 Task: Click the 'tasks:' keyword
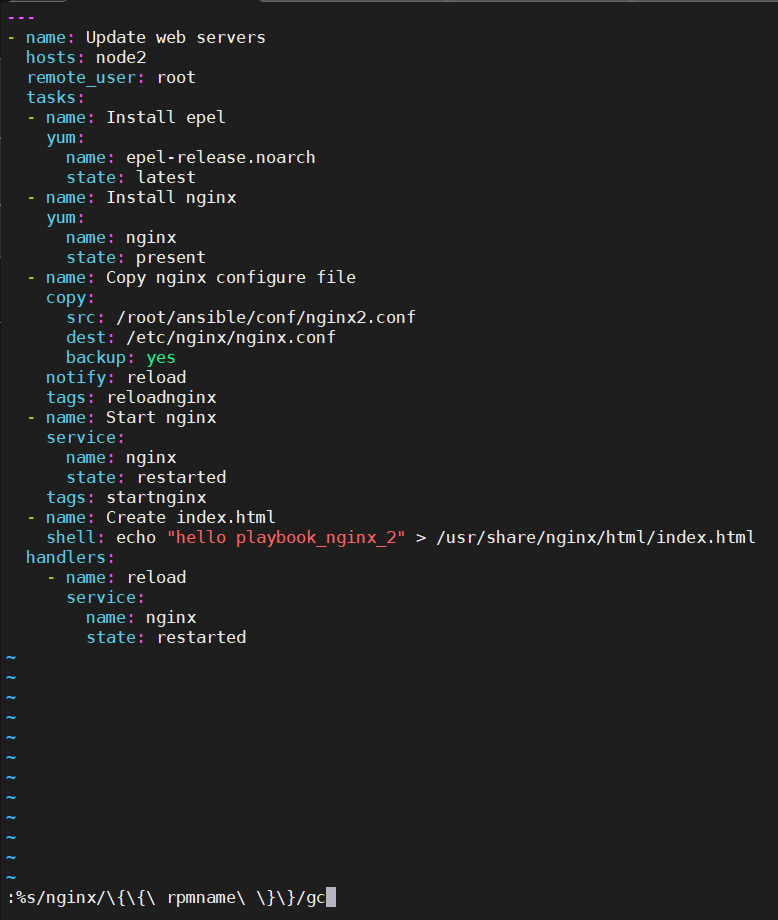56,97
